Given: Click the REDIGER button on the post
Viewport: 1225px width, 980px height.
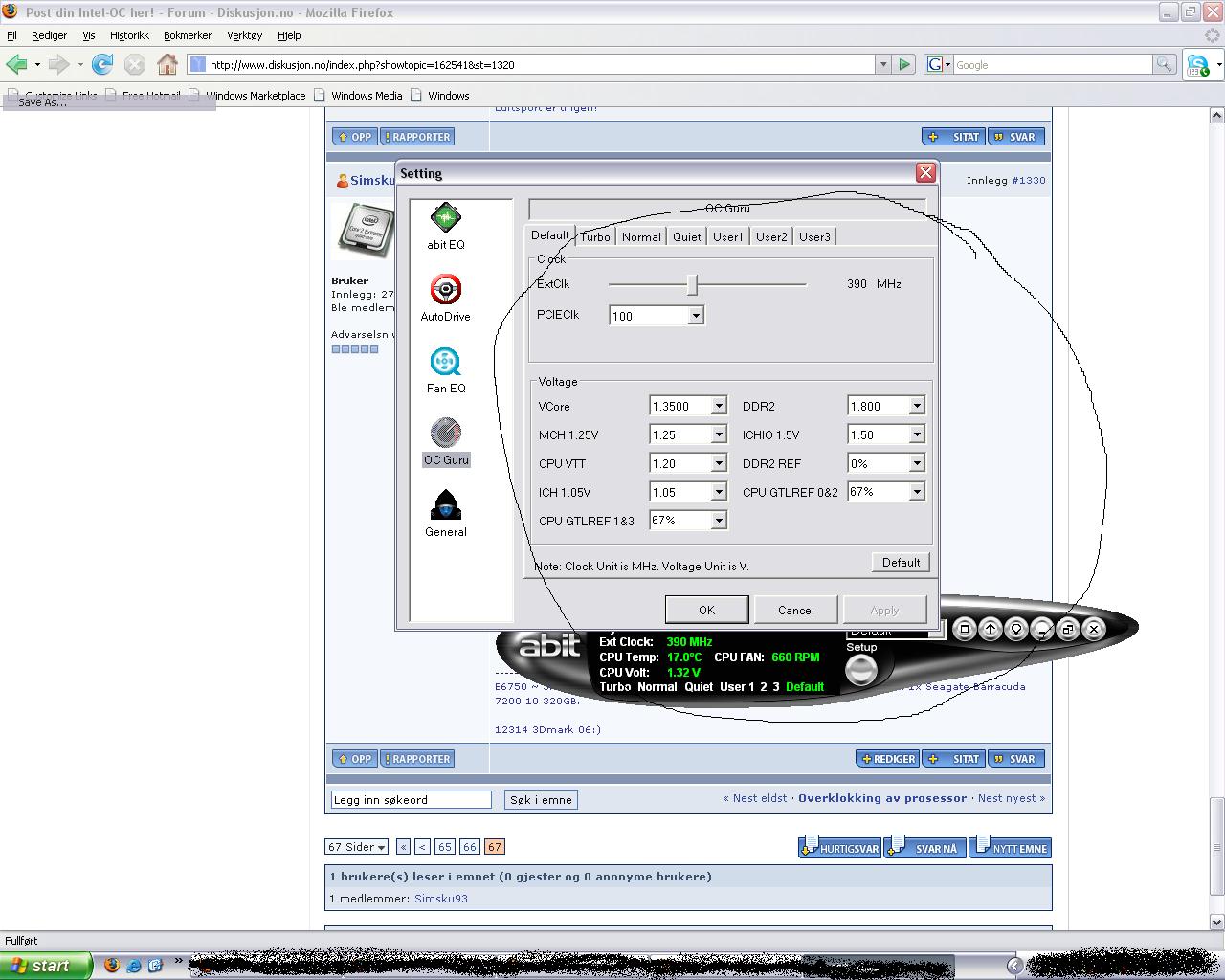Looking at the screenshot, I should click(x=887, y=759).
